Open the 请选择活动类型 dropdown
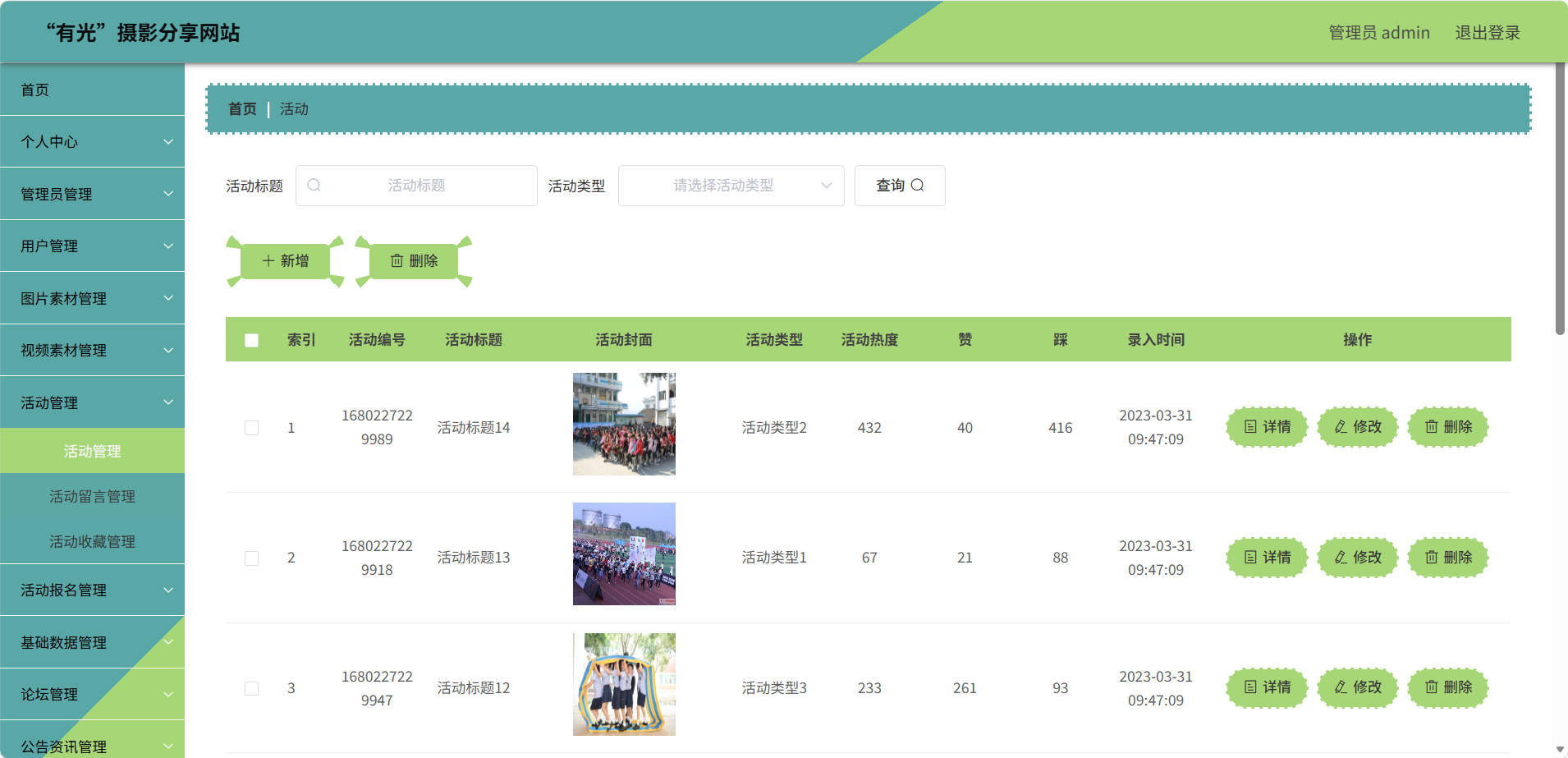 pos(731,186)
